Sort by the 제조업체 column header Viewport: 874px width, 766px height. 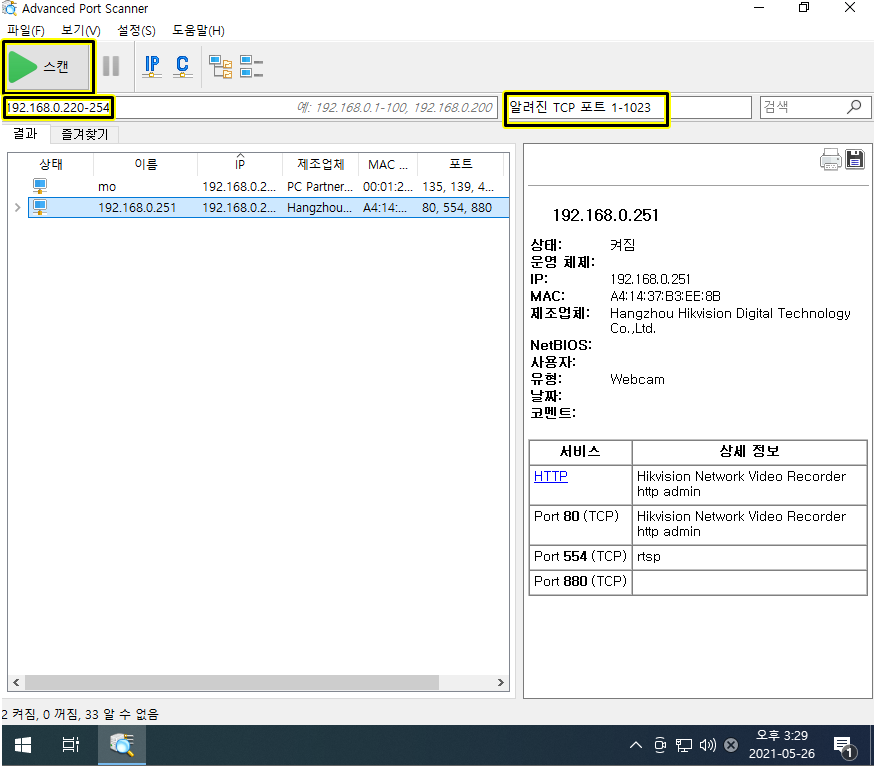click(x=321, y=164)
